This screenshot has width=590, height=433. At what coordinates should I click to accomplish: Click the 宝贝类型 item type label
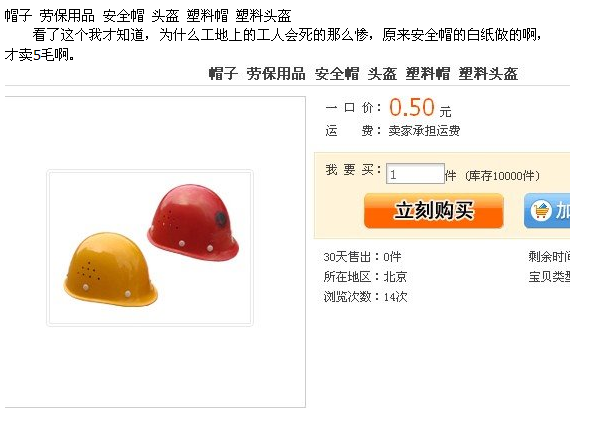coord(549,277)
